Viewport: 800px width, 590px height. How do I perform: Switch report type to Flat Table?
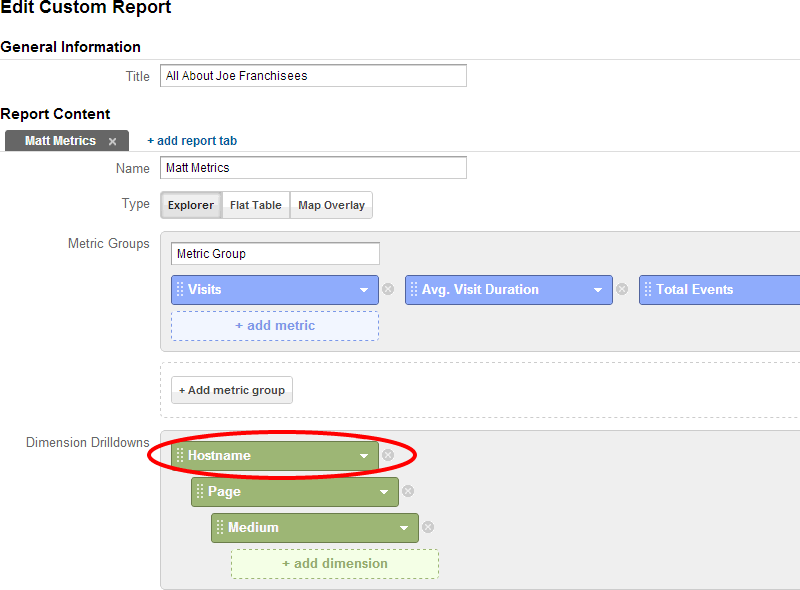[x=255, y=205]
